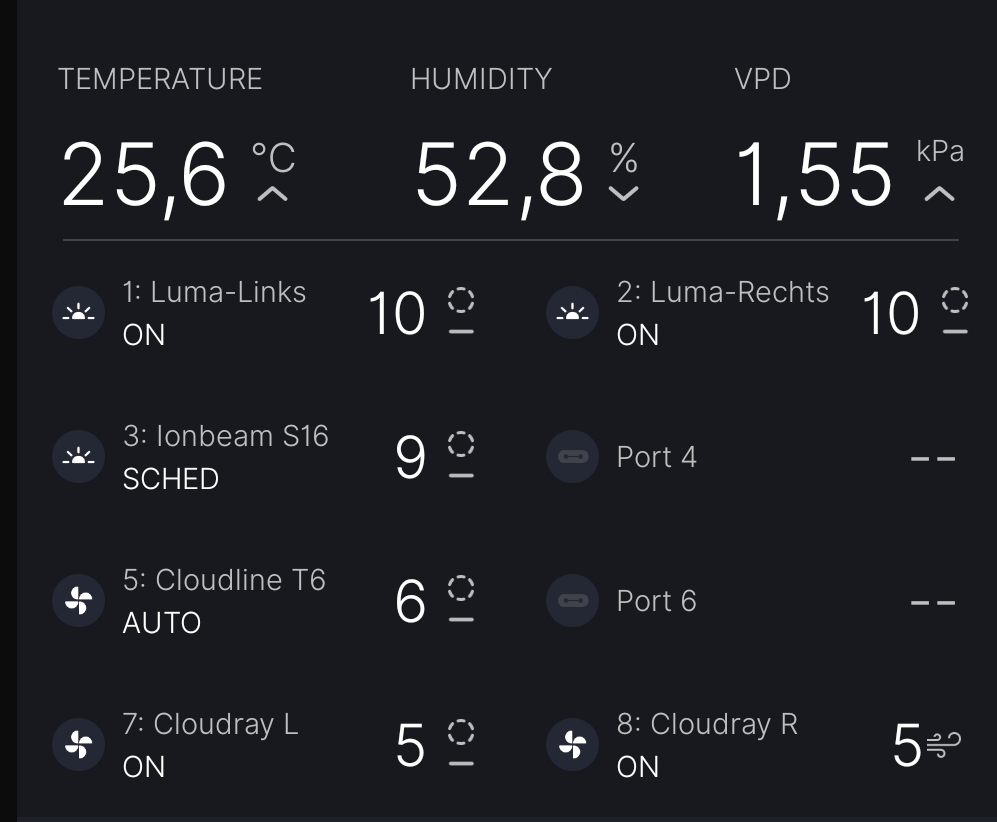997x822 pixels.
Task: Click the Cloudray R fan icon
Action: [572, 745]
